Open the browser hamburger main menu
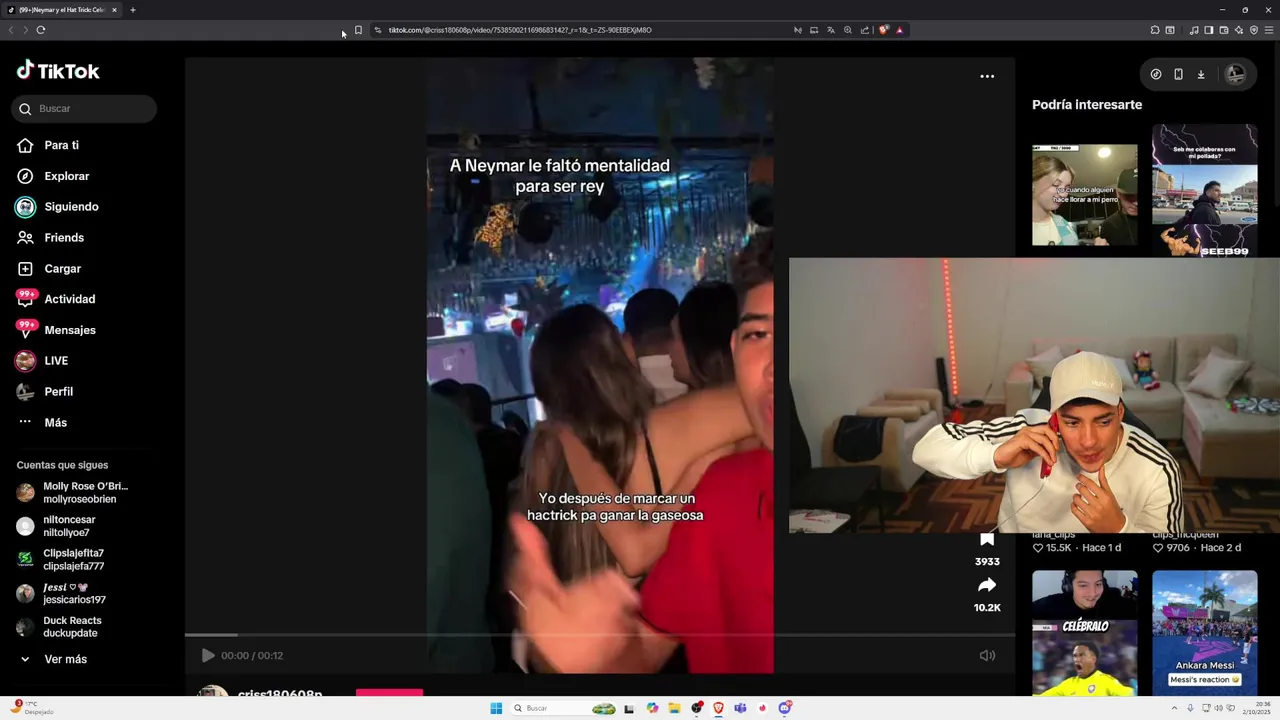 [1269, 30]
